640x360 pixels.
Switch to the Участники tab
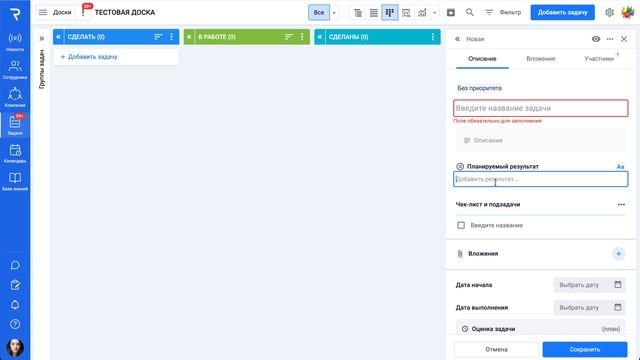[599, 59]
